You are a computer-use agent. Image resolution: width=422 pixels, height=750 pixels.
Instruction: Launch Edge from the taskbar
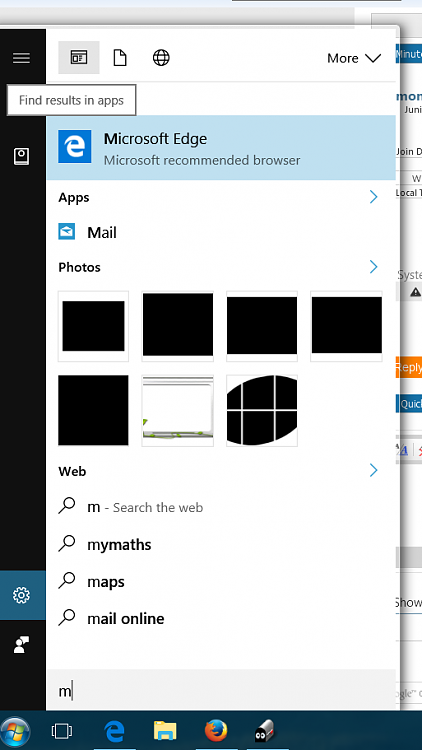(x=114, y=731)
